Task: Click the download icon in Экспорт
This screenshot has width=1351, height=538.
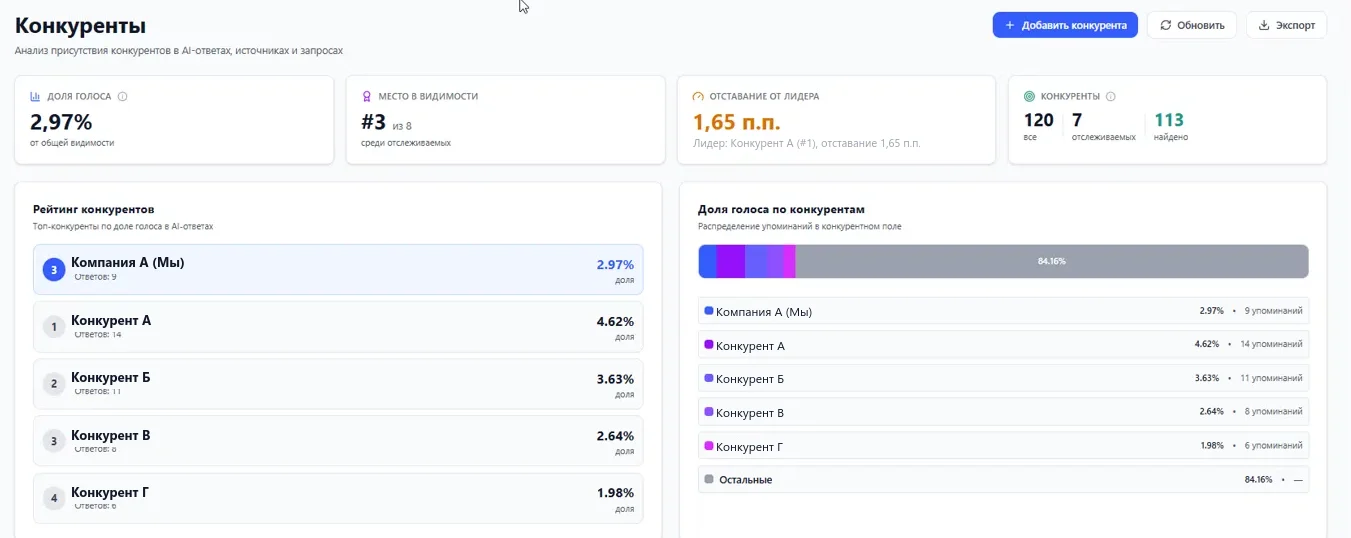Action: [1264, 25]
